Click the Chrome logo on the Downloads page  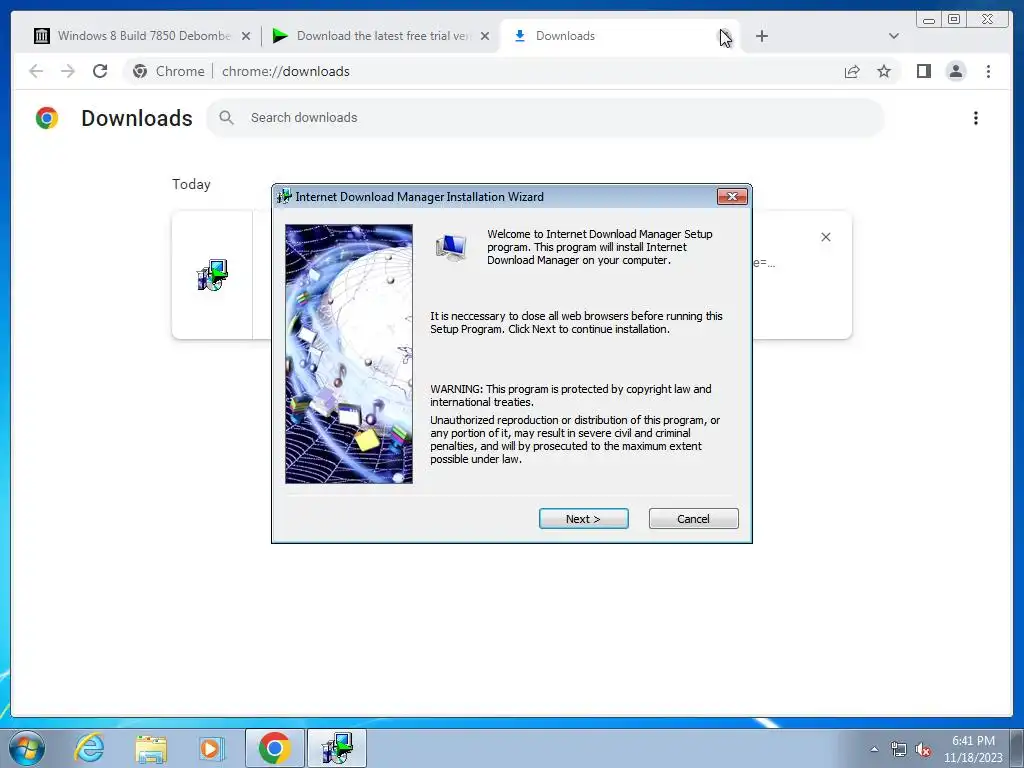[x=47, y=118]
